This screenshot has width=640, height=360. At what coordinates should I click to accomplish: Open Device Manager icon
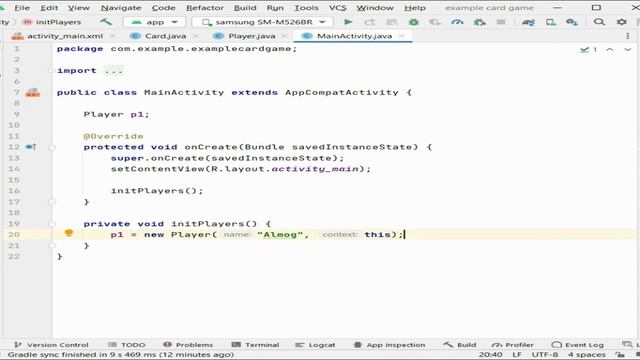point(551,22)
